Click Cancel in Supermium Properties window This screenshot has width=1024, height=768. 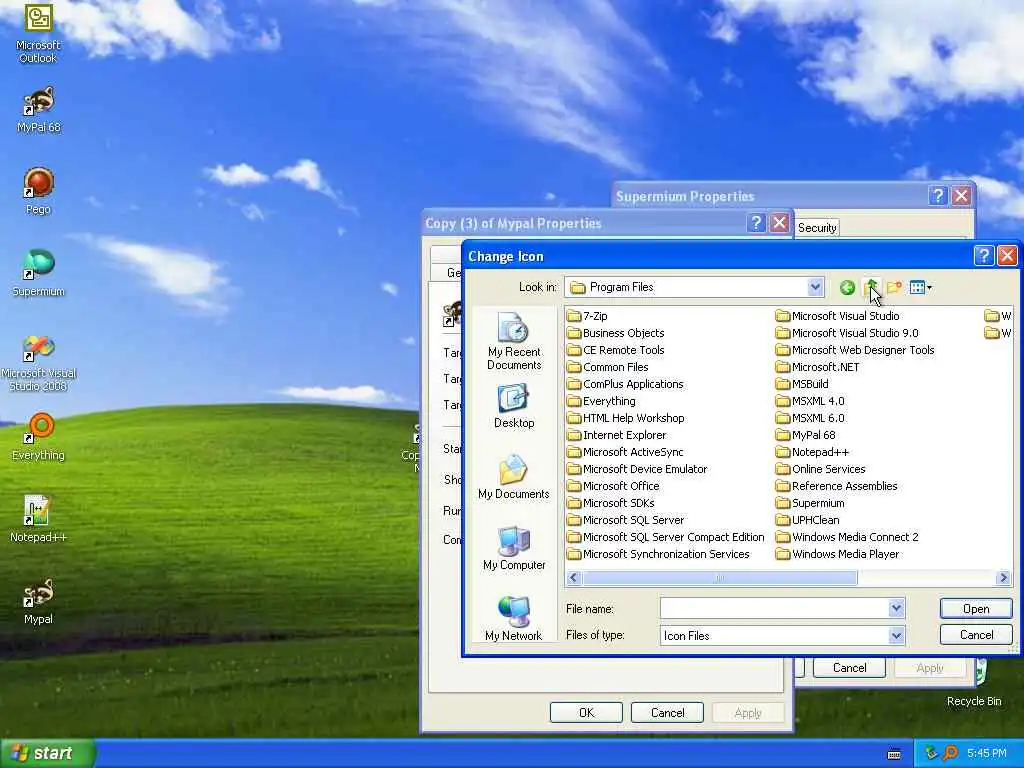[x=849, y=667]
